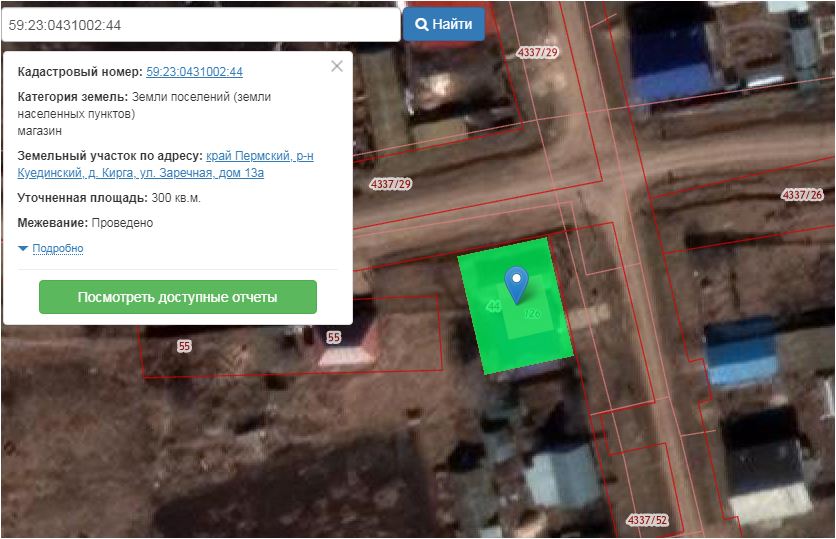Expand the Подробно details section

coord(58,248)
